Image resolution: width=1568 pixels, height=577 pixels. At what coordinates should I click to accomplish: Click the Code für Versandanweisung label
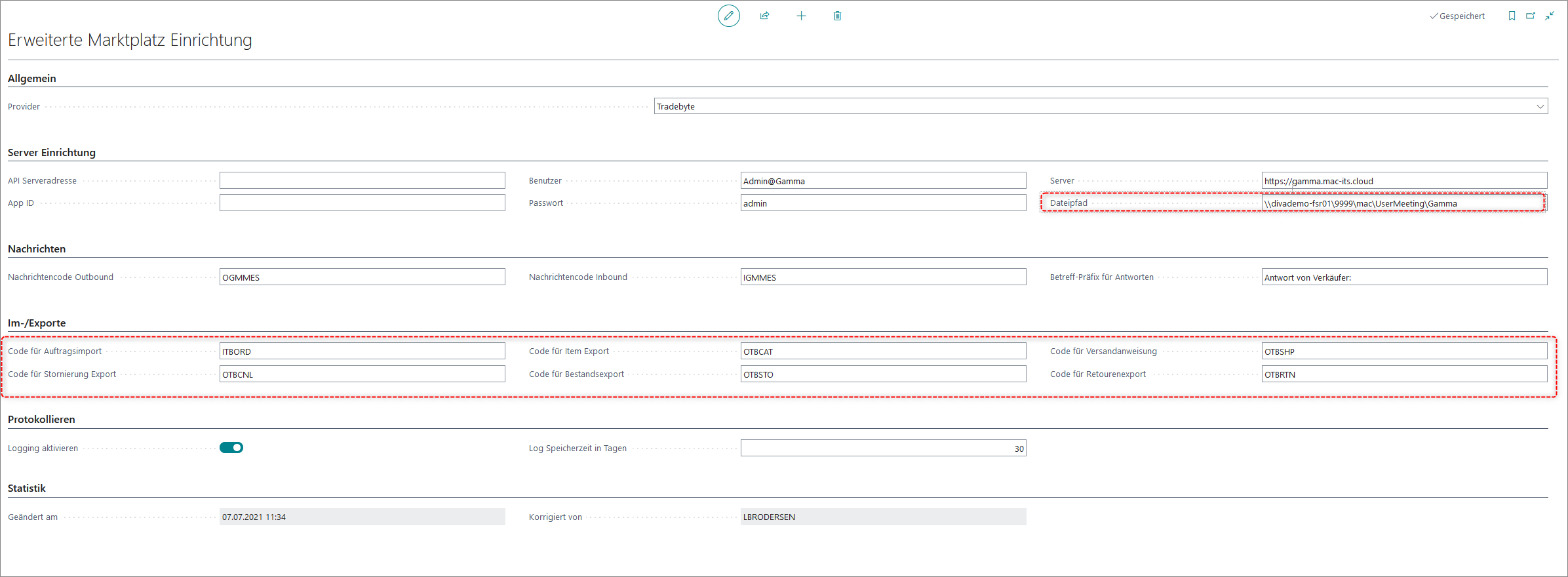[x=1103, y=351]
